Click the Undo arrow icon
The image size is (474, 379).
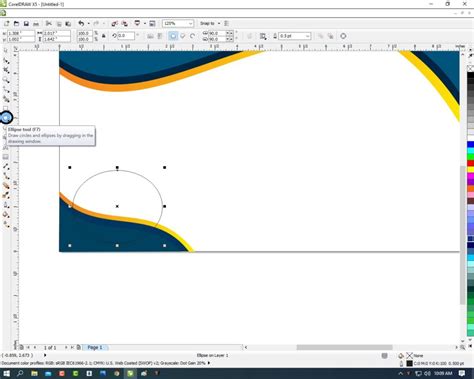[x=81, y=23]
